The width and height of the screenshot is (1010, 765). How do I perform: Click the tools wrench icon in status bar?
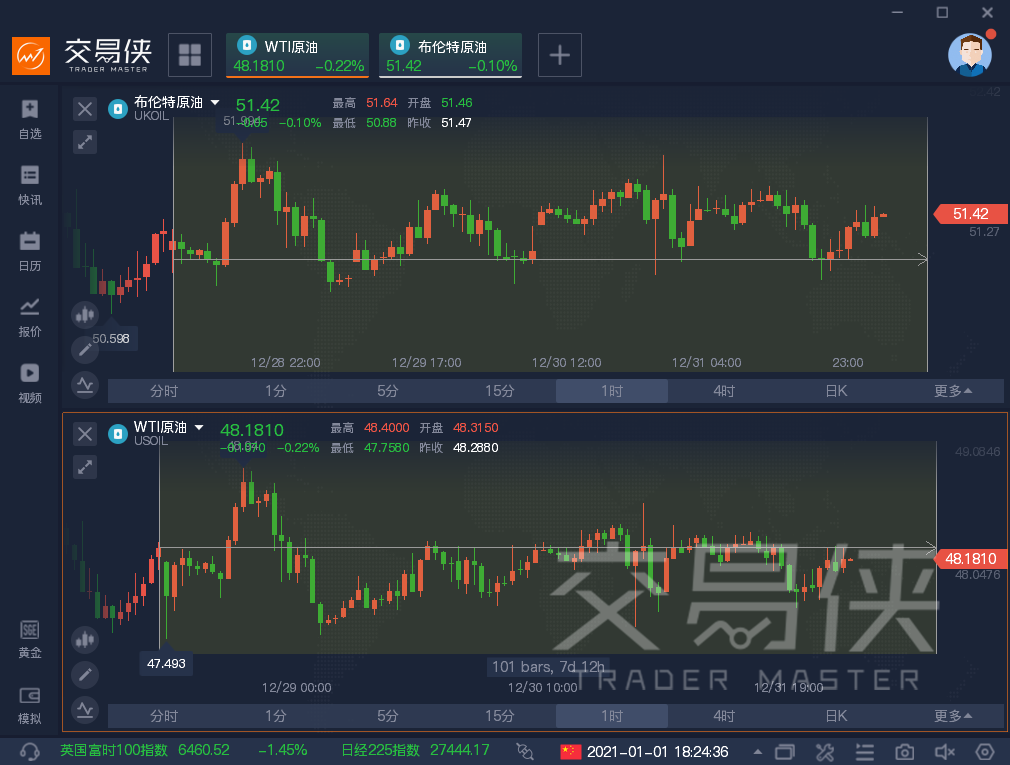coord(824,751)
